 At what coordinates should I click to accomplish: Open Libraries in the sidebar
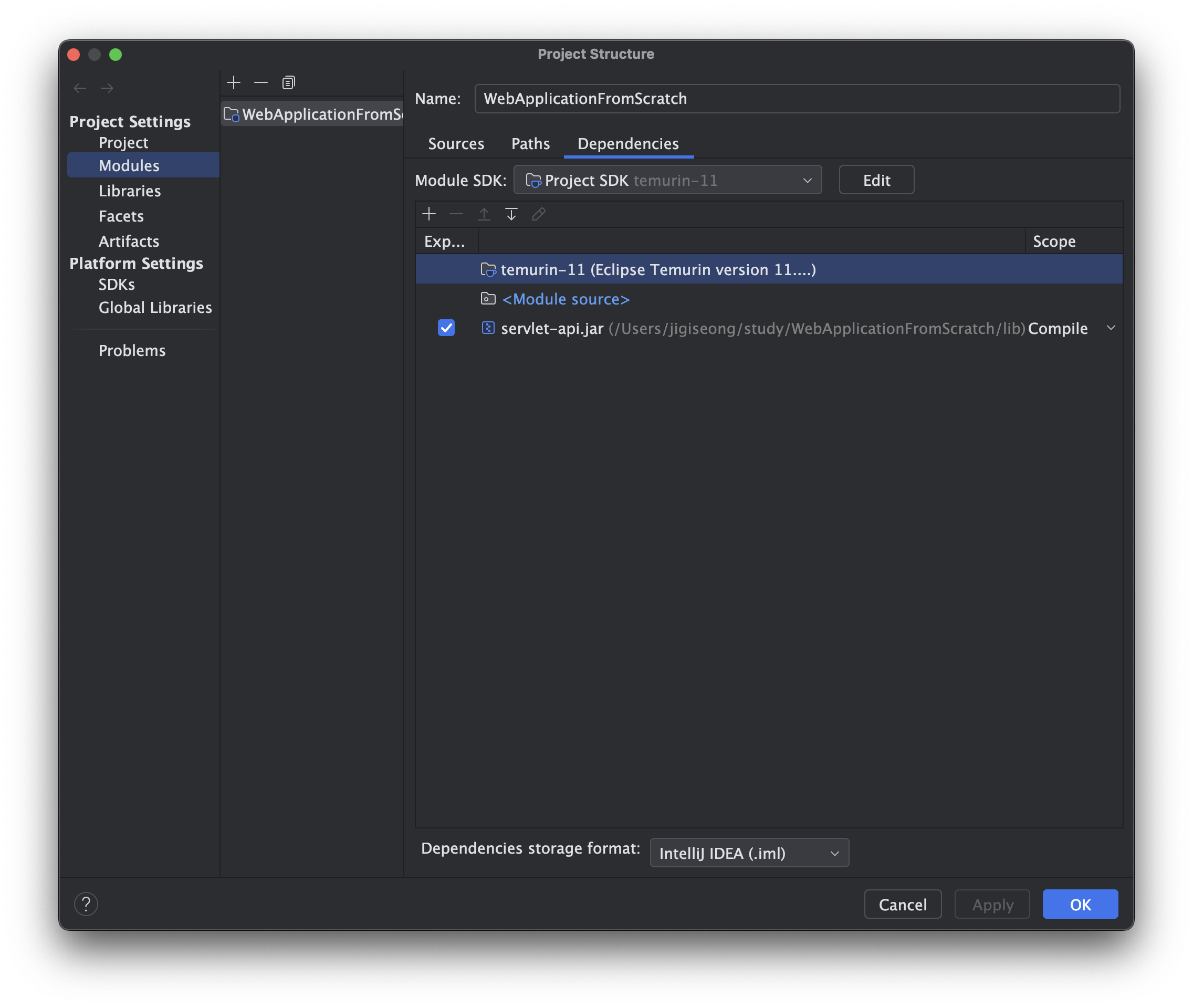129,191
